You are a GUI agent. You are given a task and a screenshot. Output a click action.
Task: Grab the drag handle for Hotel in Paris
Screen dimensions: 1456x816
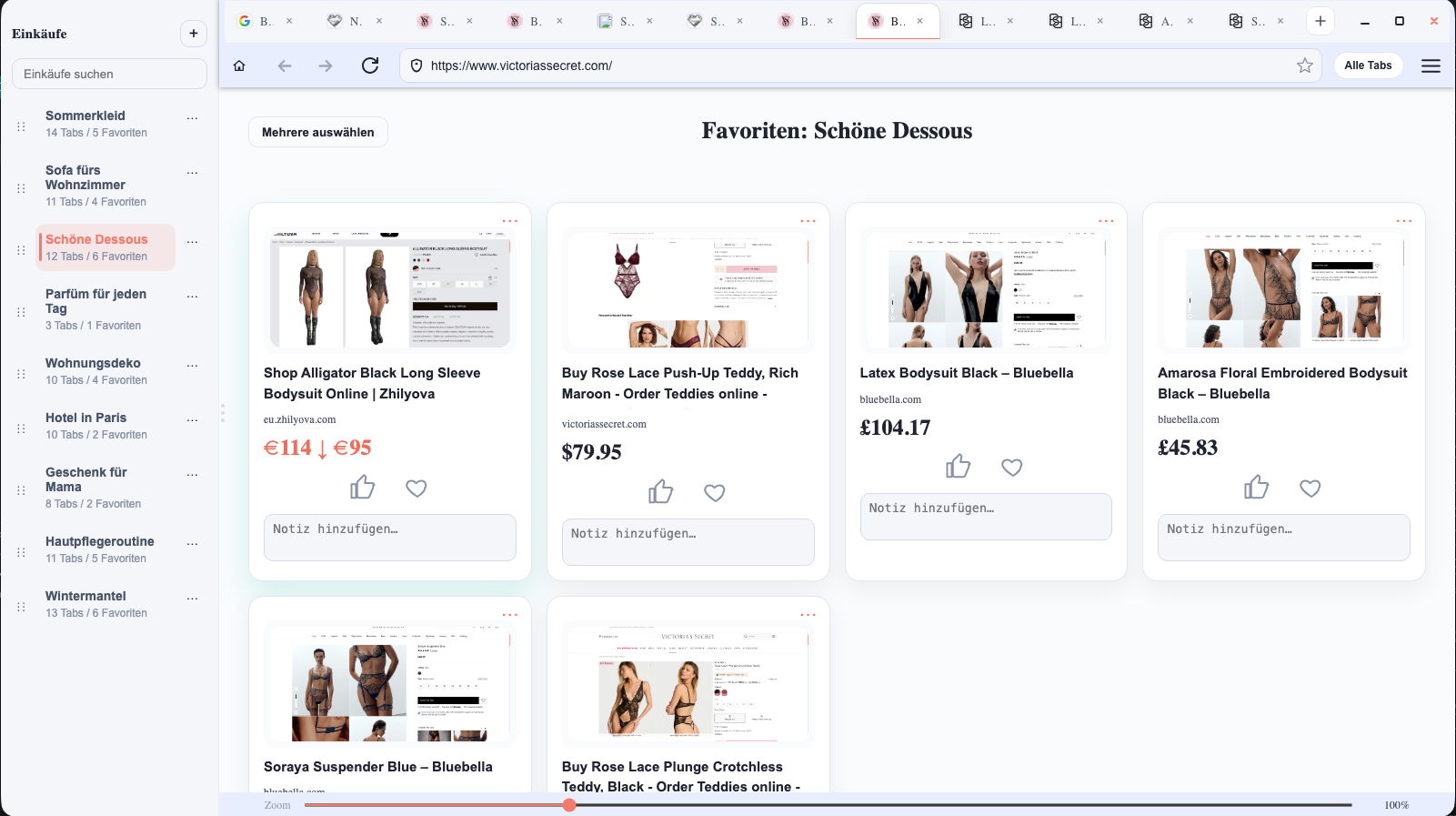(21, 428)
